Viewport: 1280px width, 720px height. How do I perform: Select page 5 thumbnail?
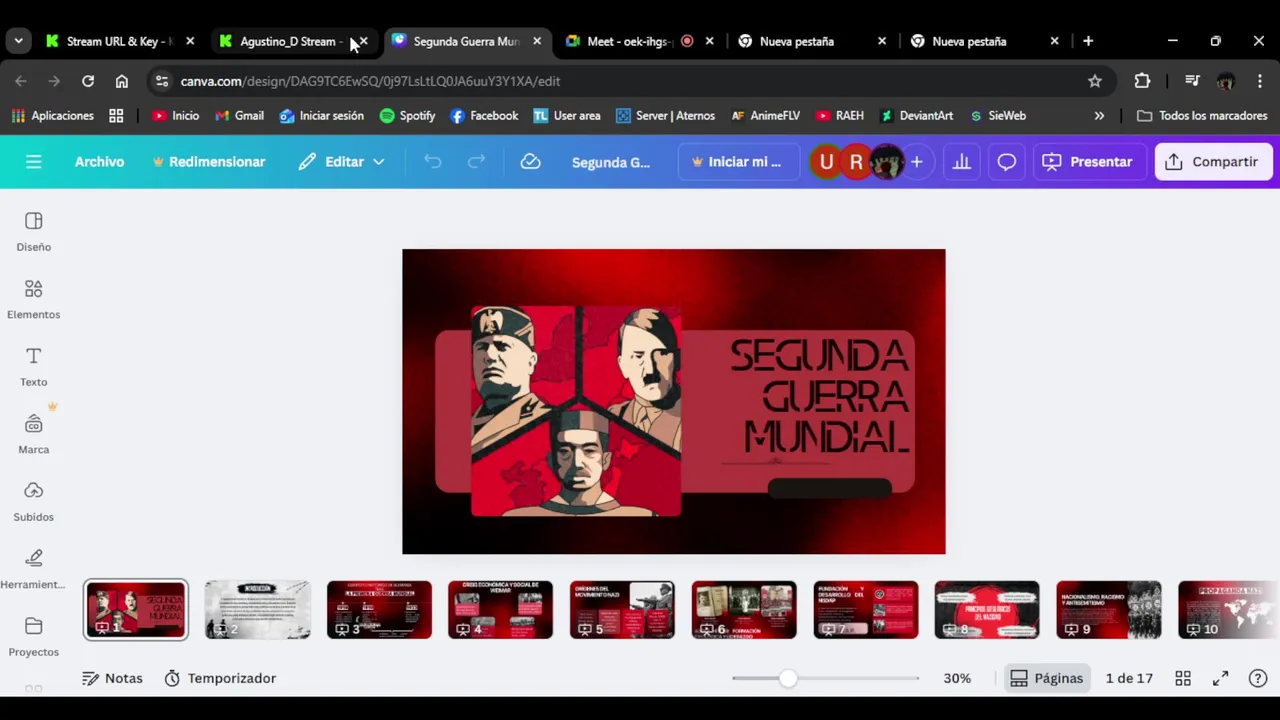pos(622,610)
